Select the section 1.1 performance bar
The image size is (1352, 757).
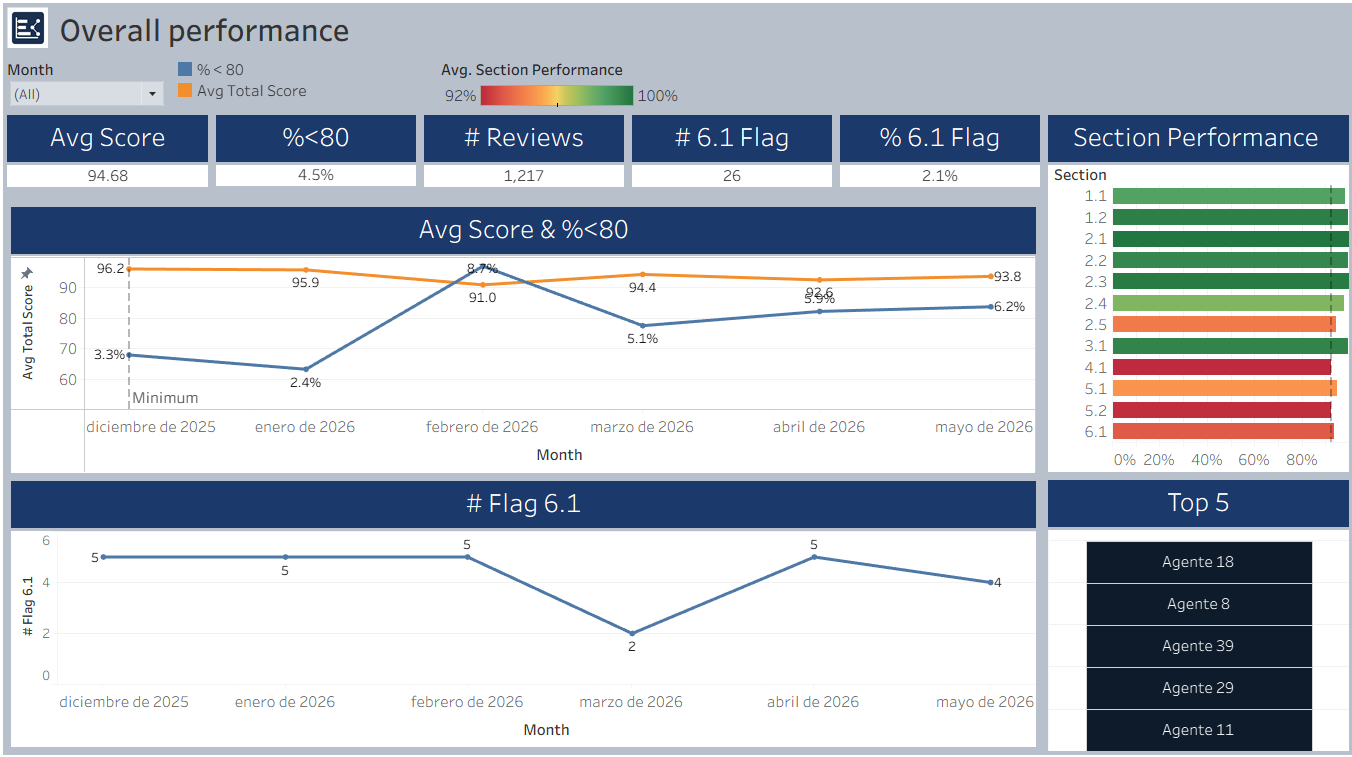point(1229,196)
